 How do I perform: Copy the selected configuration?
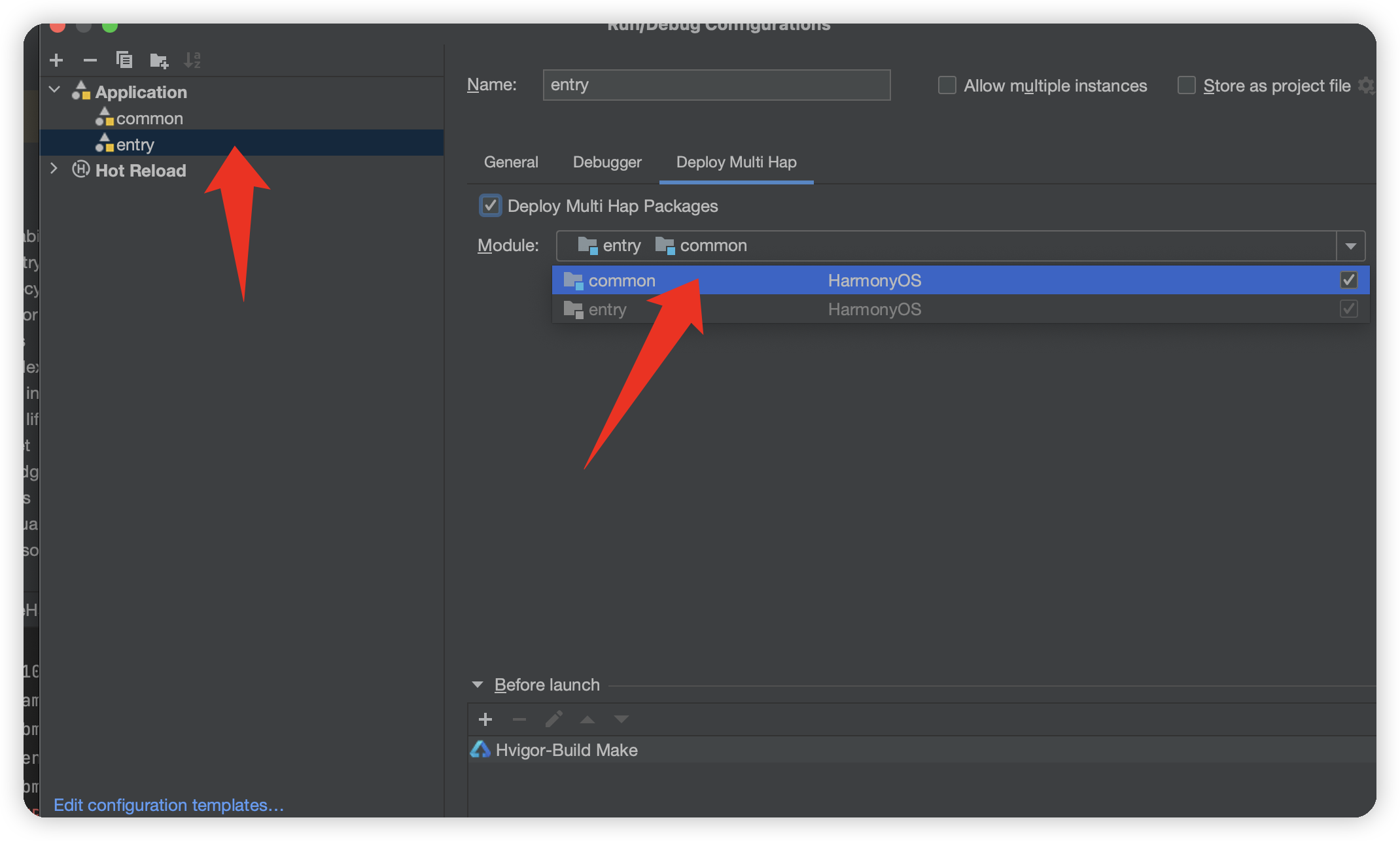click(x=124, y=60)
